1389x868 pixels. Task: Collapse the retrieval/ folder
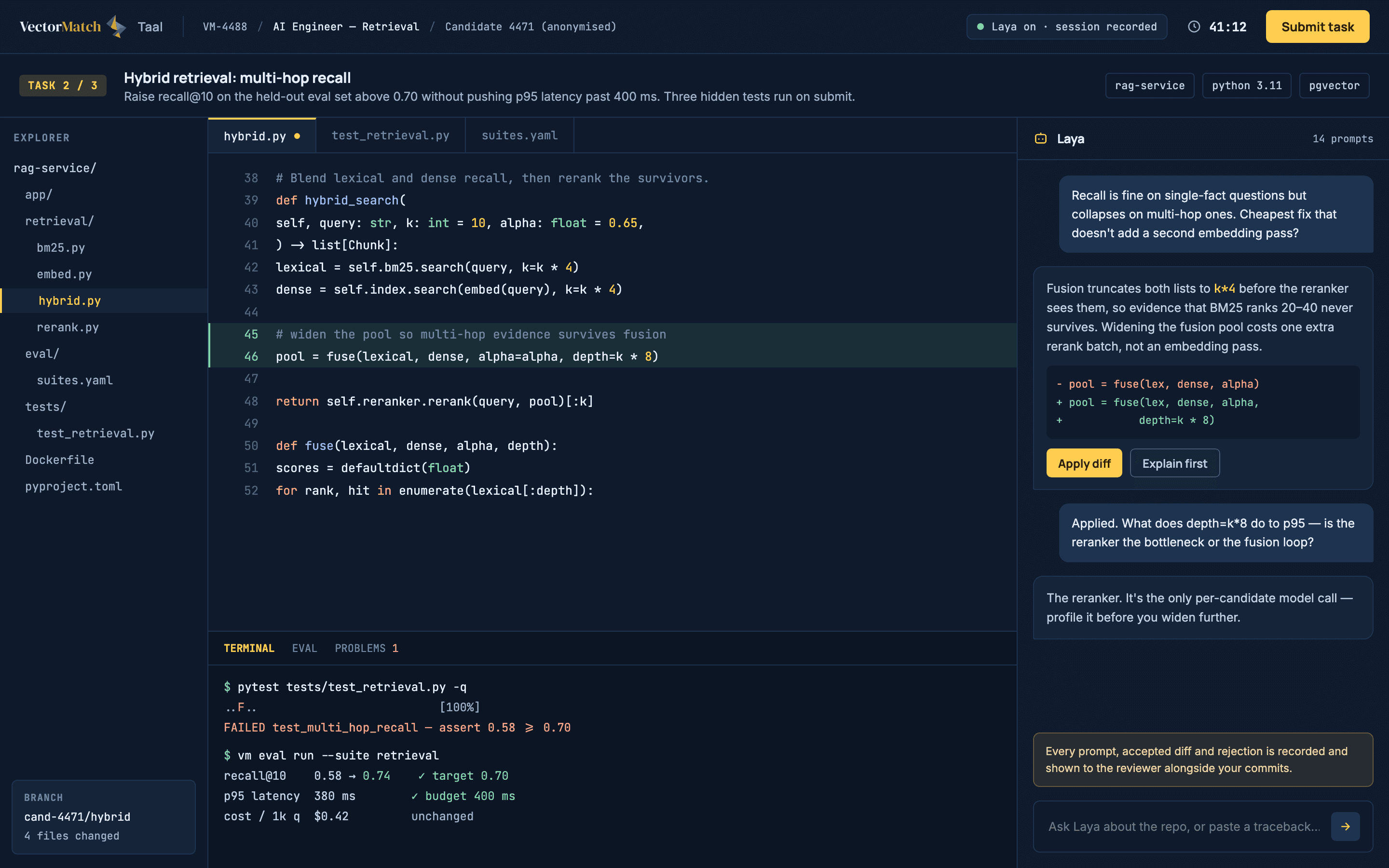point(59,221)
